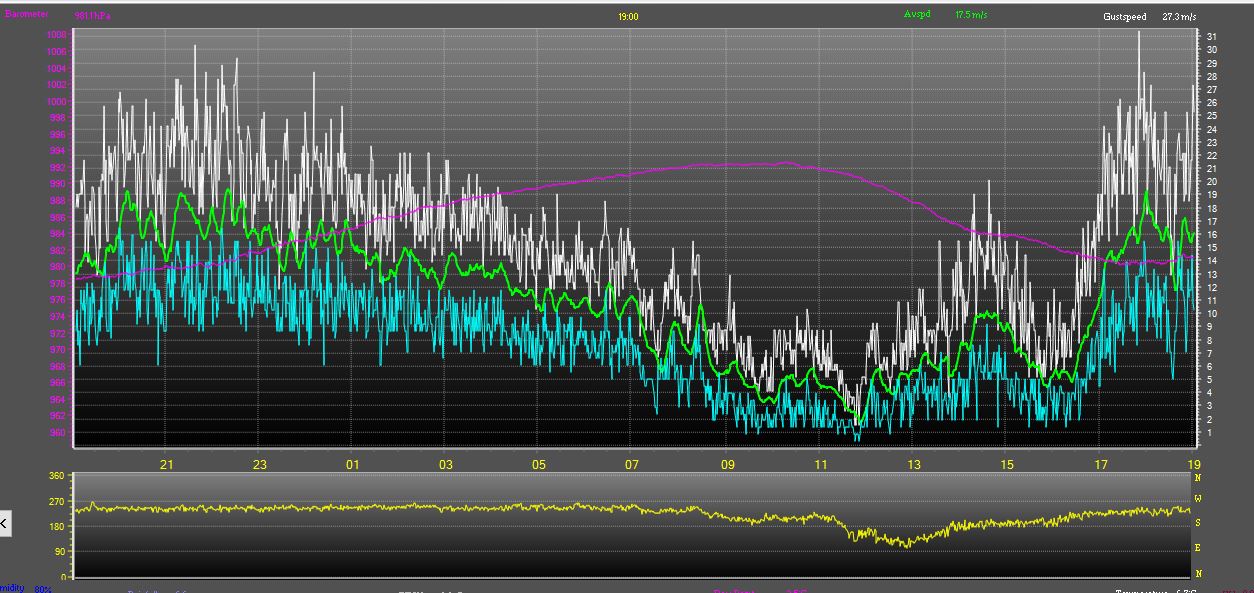The height and width of the screenshot is (593, 1254).
Task: Click the 19:00 time readout
Action: click(x=628, y=16)
